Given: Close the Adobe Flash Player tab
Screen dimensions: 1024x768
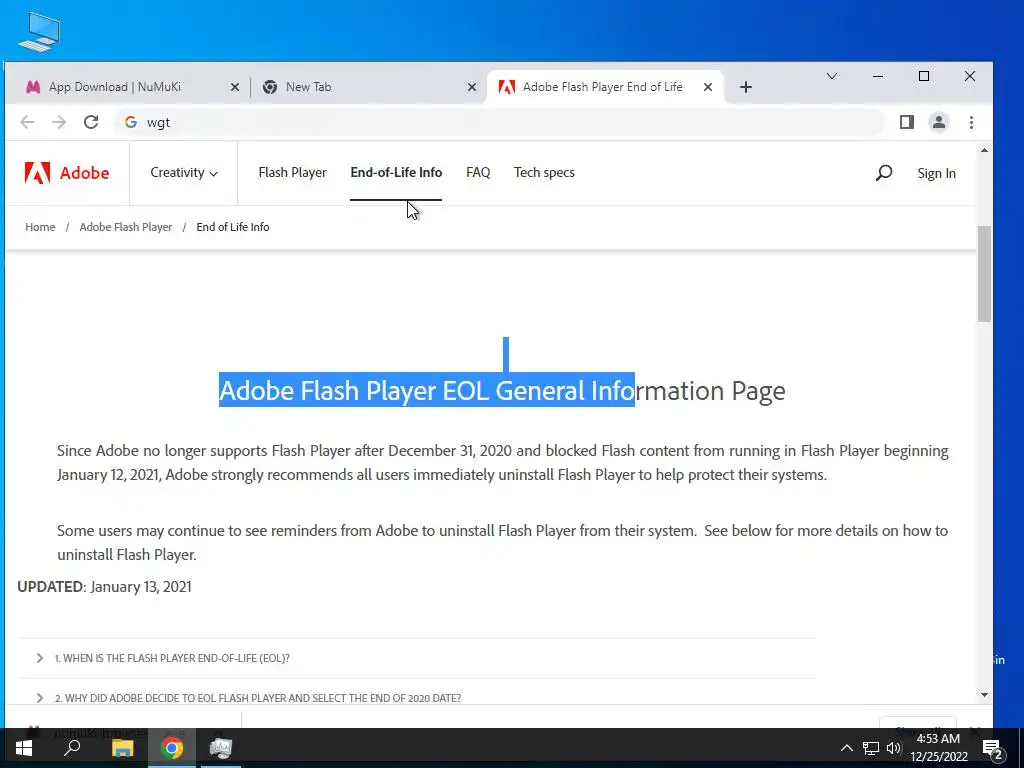Looking at the screenshot, I should 707,87.
